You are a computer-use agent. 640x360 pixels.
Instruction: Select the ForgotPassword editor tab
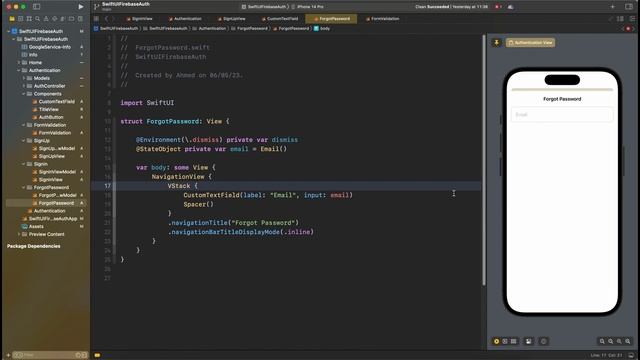pyautogui.click(x=331, y=19)
